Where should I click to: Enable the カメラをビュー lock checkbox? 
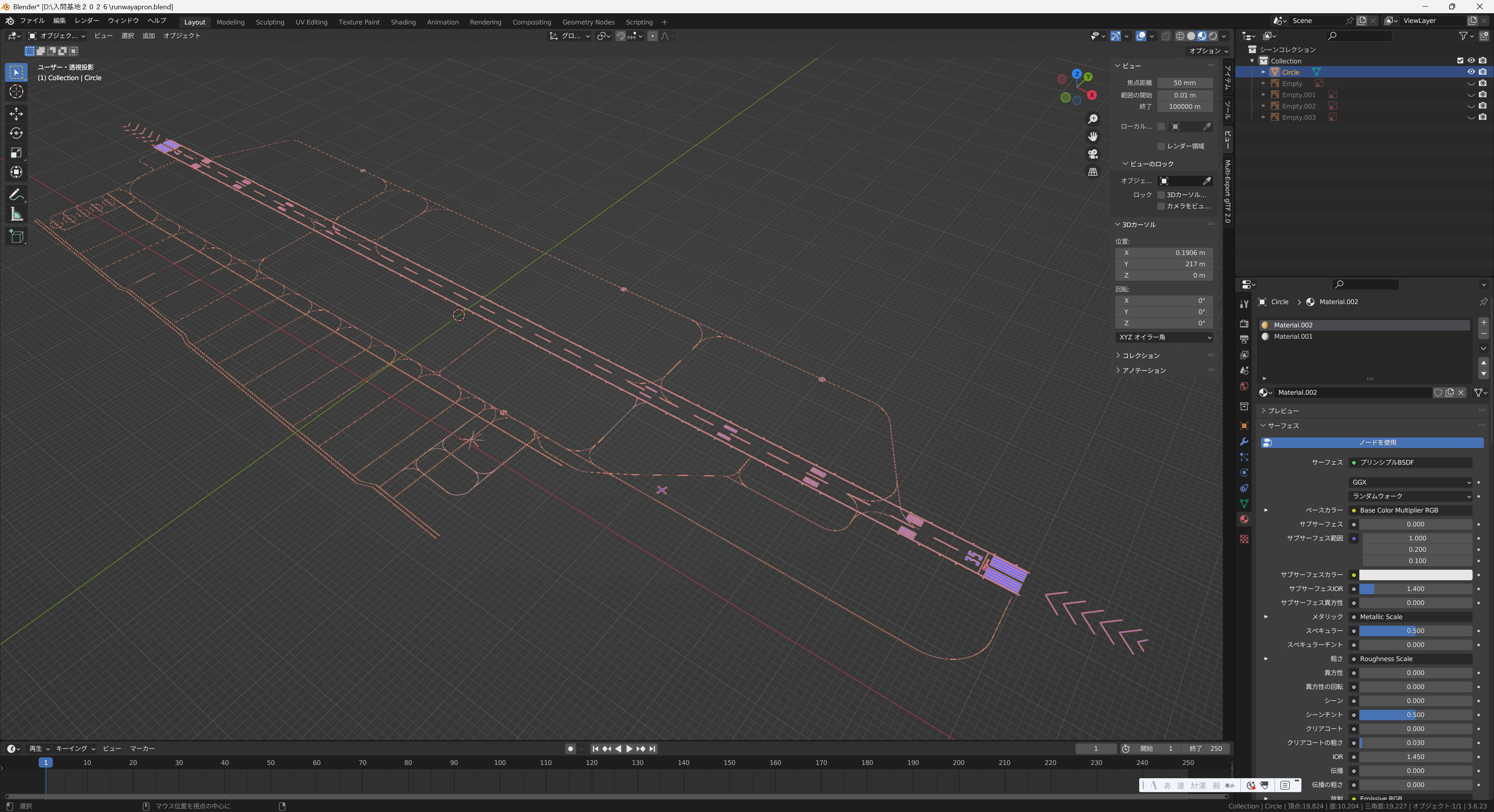[1161, 206]
